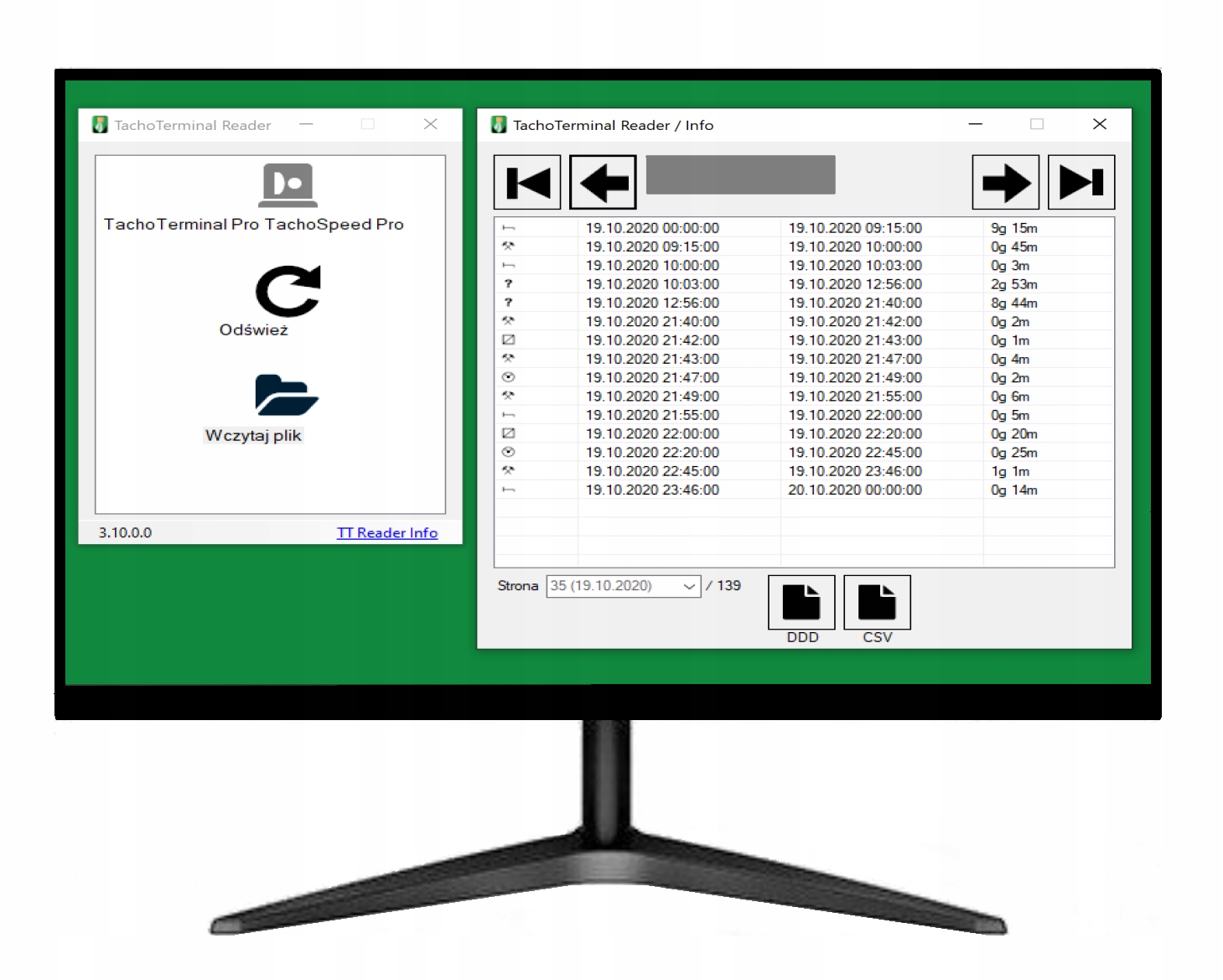
Task: Open the TT Reader Info link
Action: pos(387,532)
